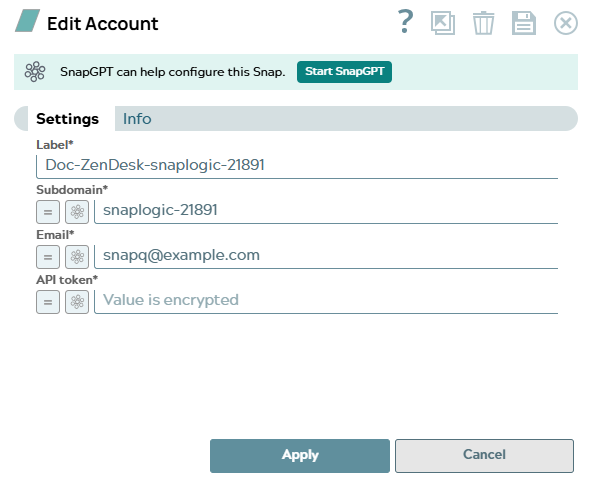
Task: Click the encrypted API token field
Action: pyautogui.click(x=326, y=301)
